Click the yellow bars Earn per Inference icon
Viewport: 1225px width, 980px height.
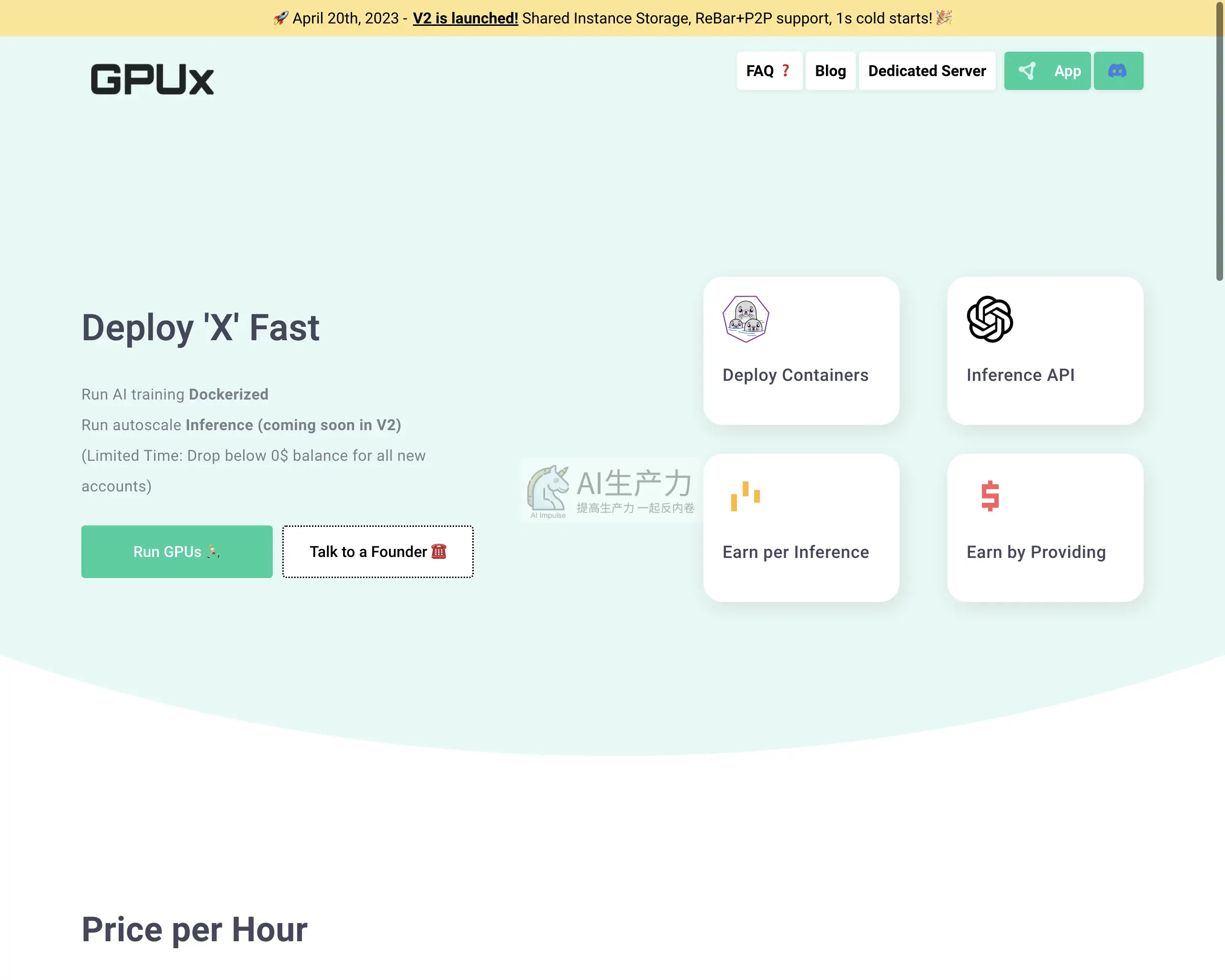(x=746, y=496)
